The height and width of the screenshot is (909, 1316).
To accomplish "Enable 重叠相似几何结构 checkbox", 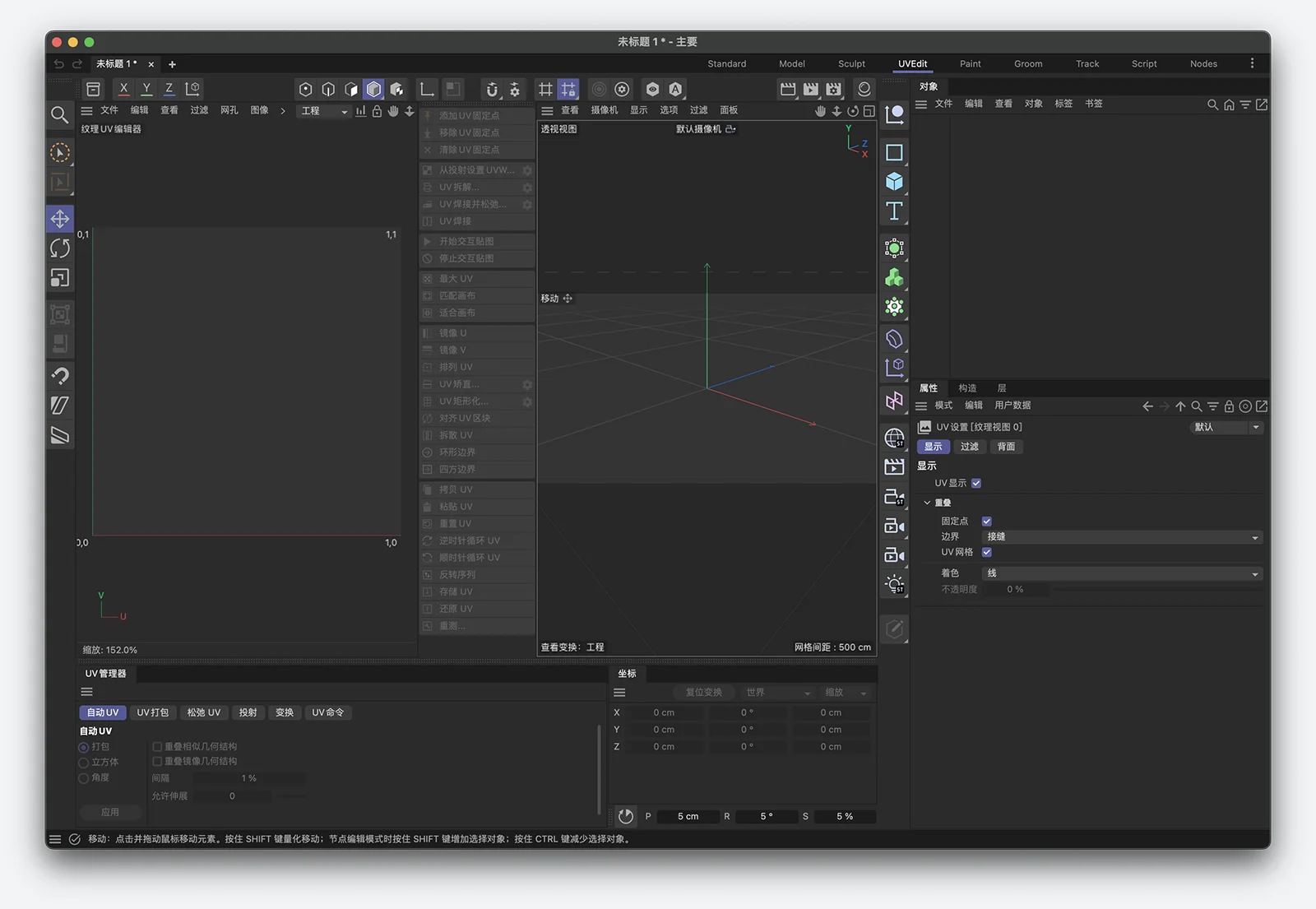I will [x=157, y=747].
